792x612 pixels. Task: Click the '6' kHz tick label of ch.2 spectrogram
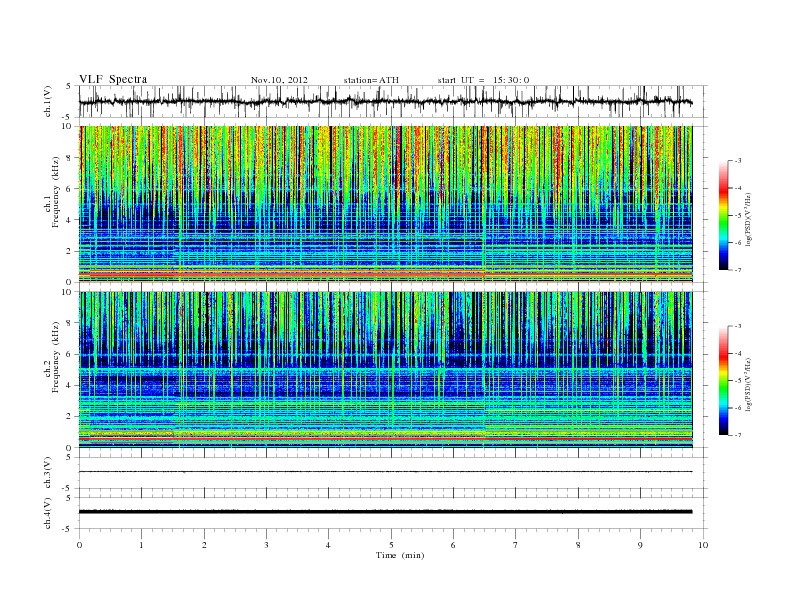(x=69, y=354)
